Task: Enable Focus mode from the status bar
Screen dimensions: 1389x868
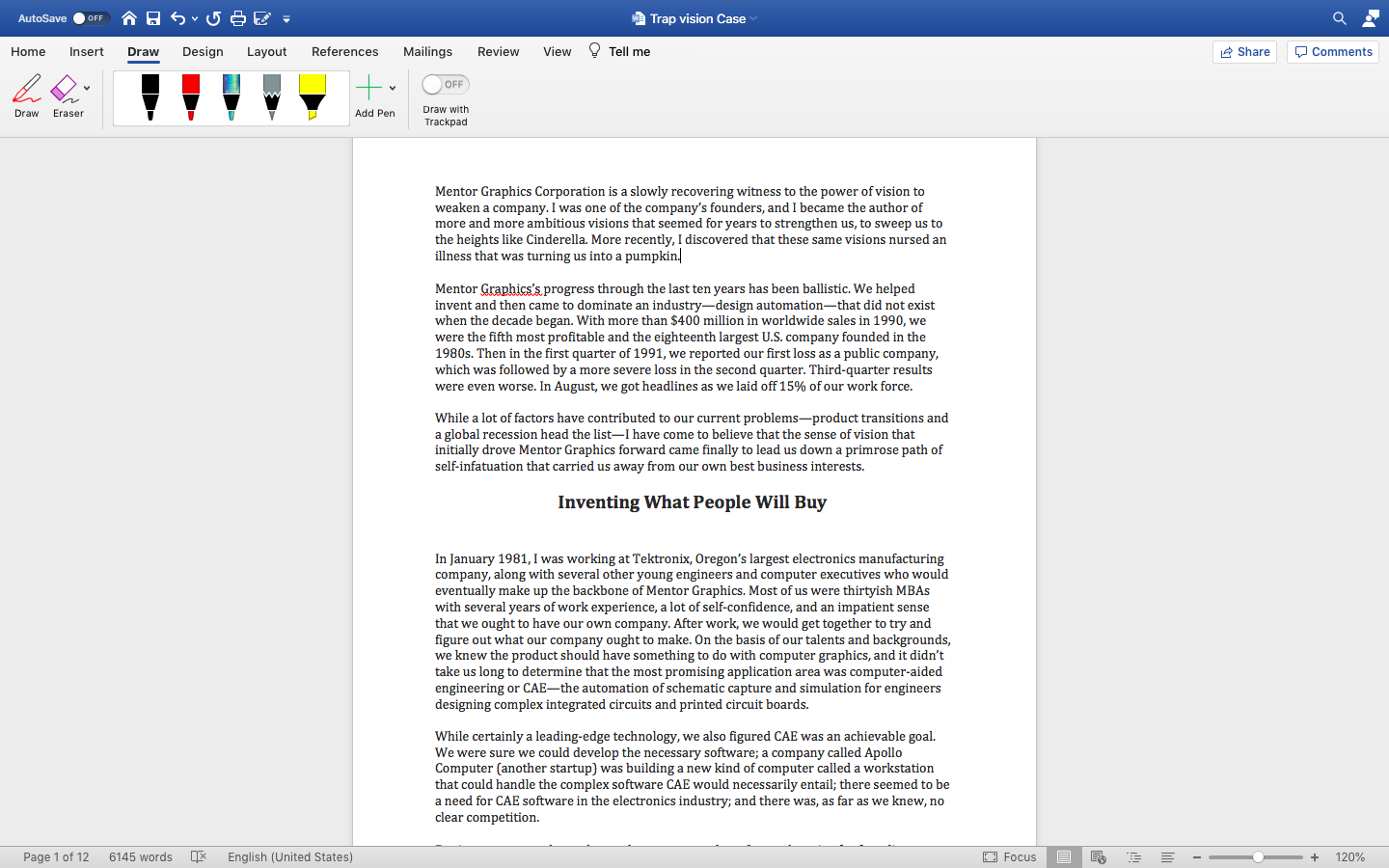Action: tap(1009, 856)
